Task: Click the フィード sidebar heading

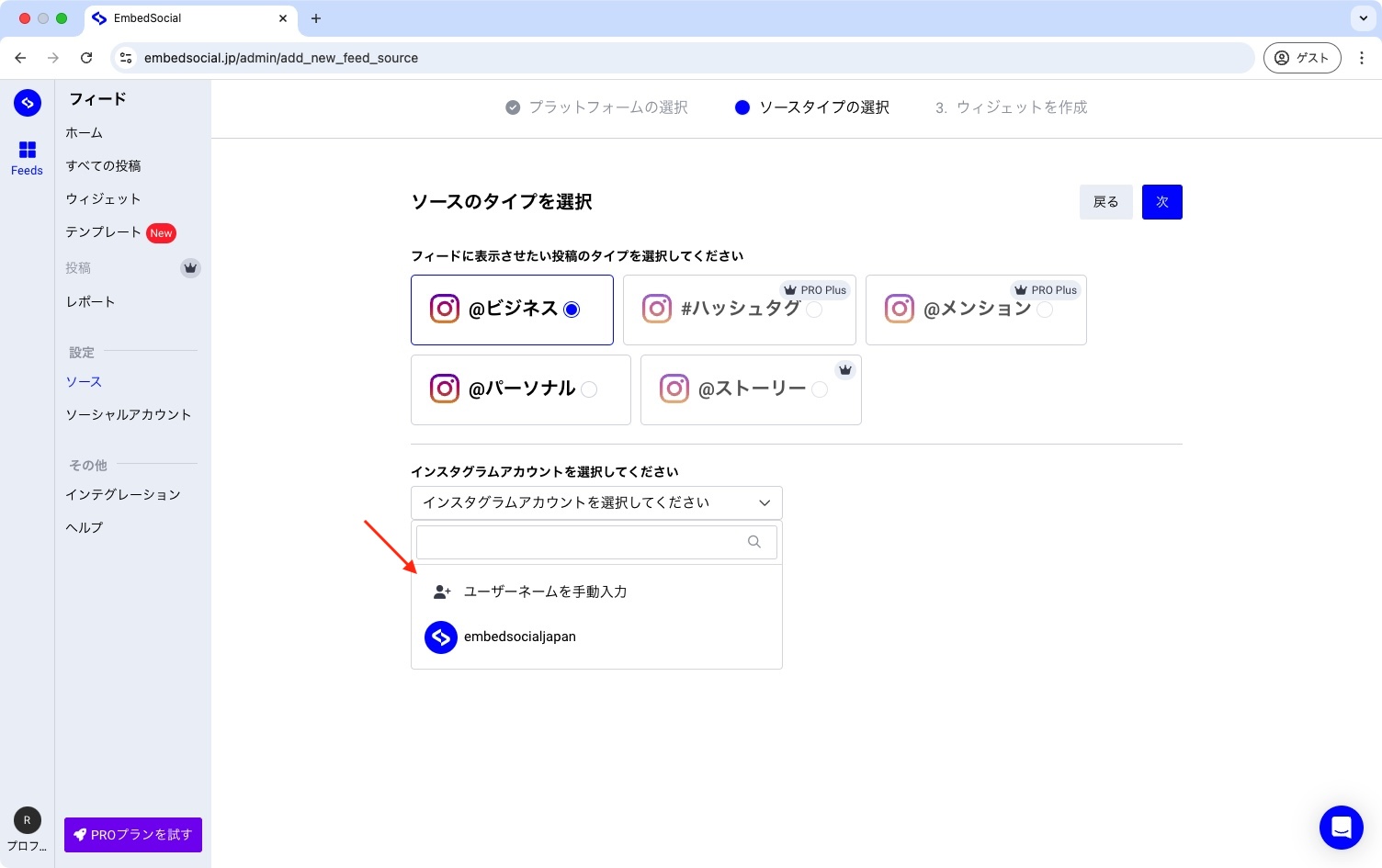Action: 97,99
